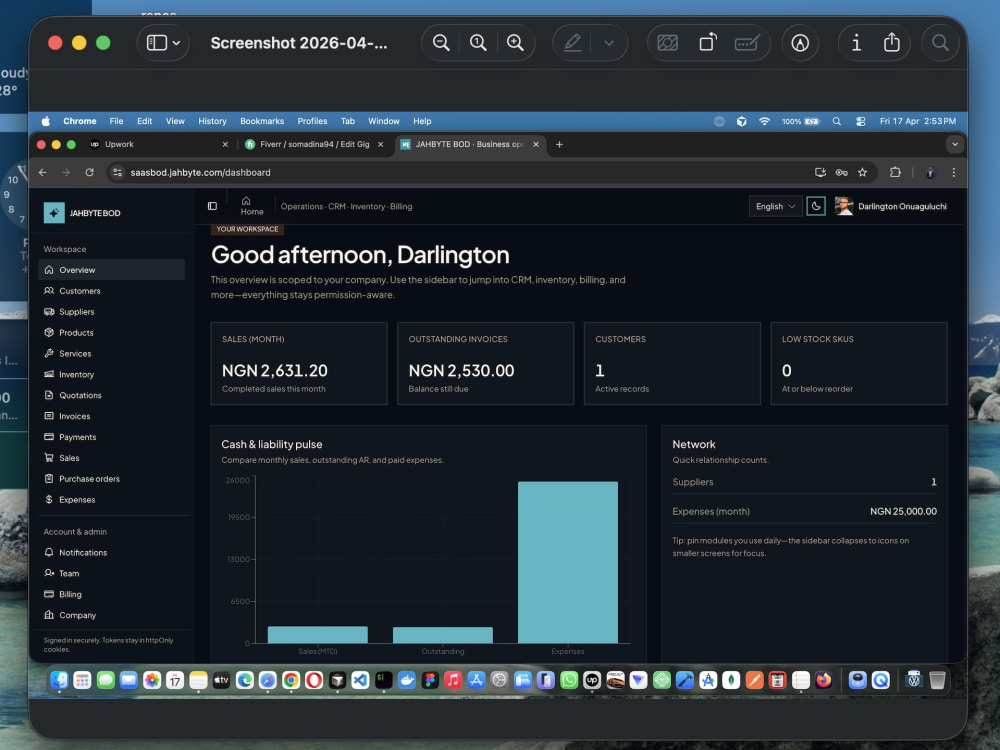This screenshot has width=1000, height=750.
Task: Open Company in the sidebar
Action: point(112,615)
